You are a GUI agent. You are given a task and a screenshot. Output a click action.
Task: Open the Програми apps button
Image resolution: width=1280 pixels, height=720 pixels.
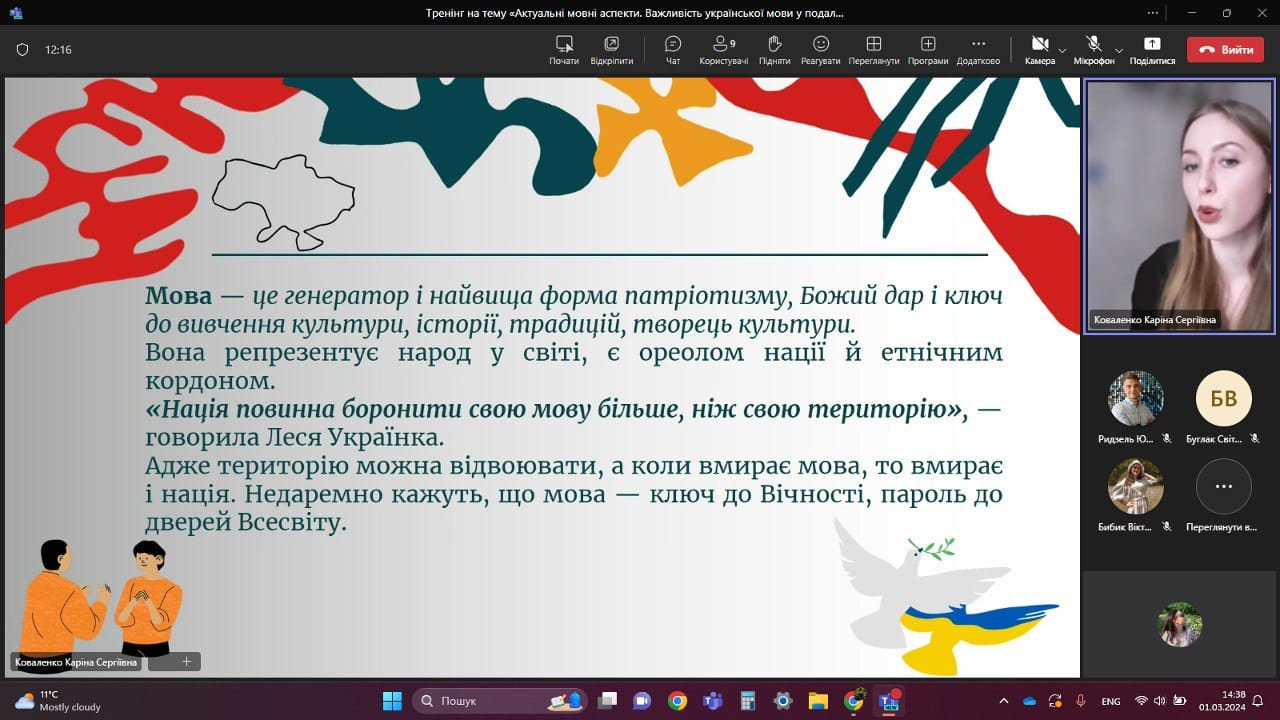[928, 49]
